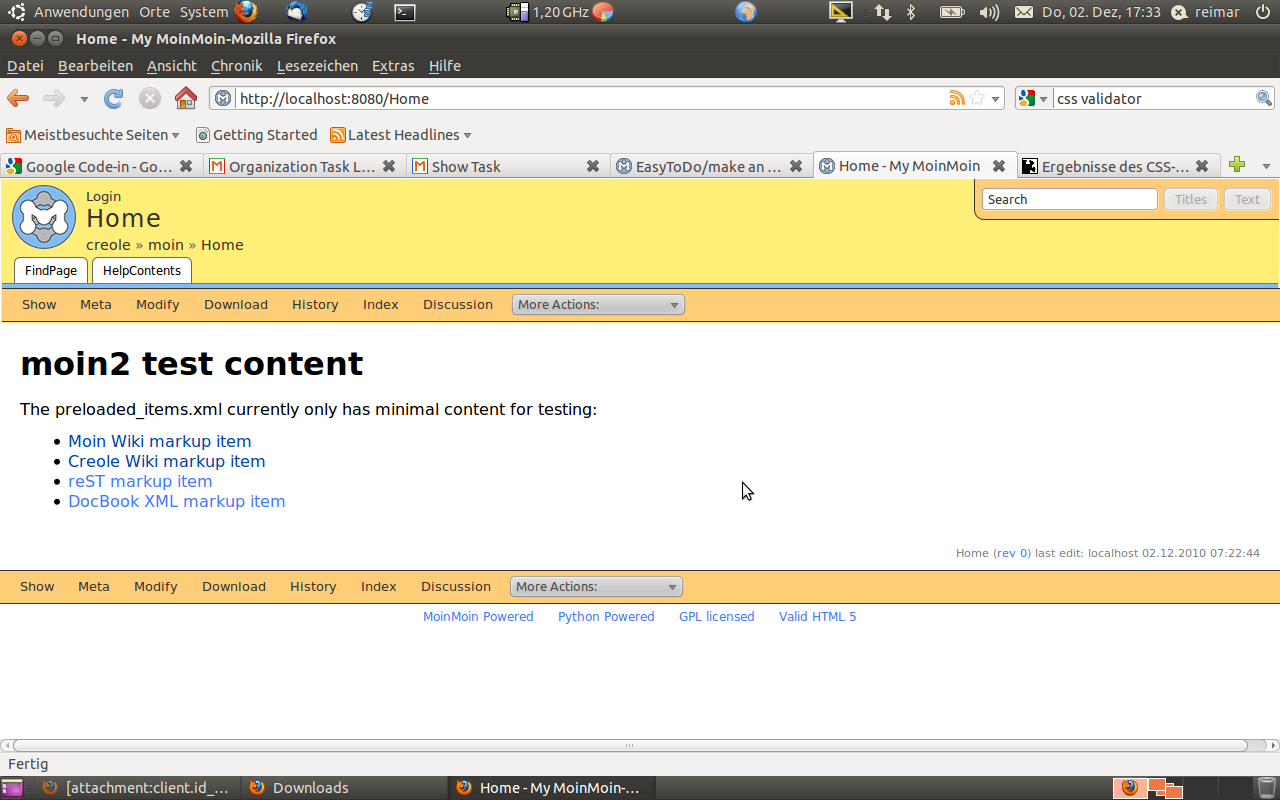Click the Firefox reload page icon
This screenshot has height=800, width=1280.
pos(114,98)
